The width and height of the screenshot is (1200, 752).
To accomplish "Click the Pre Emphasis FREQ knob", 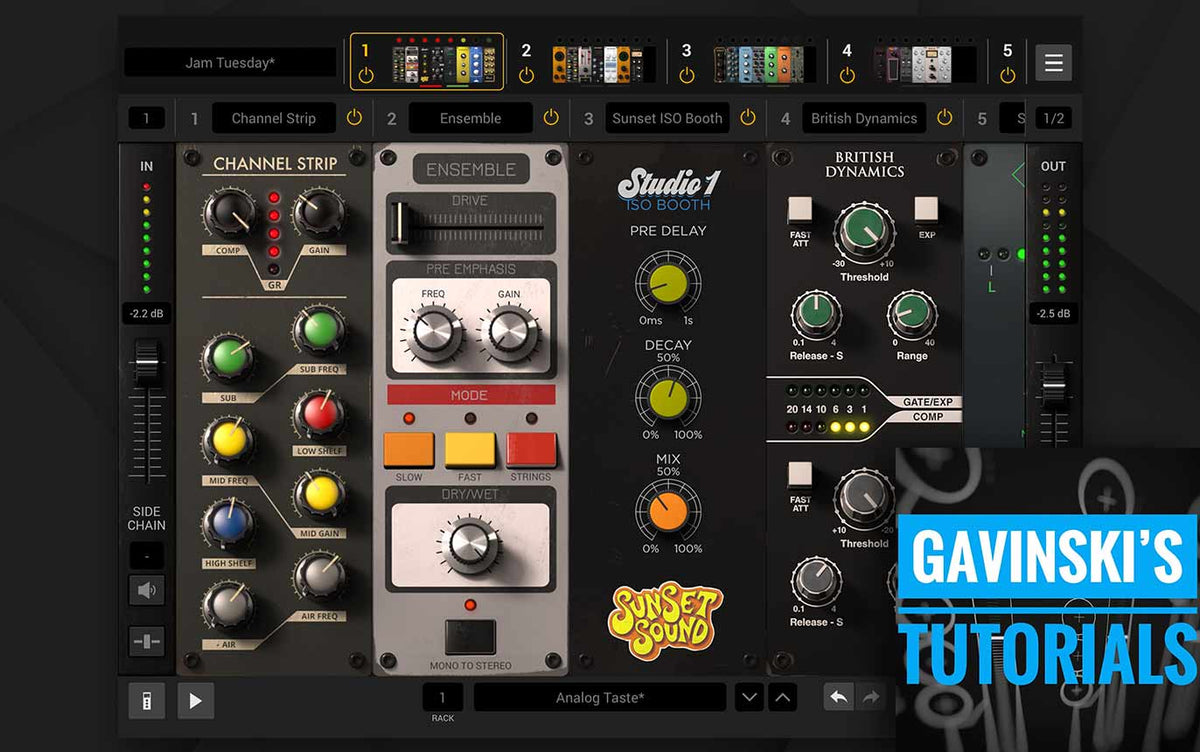I will (433, 331).
